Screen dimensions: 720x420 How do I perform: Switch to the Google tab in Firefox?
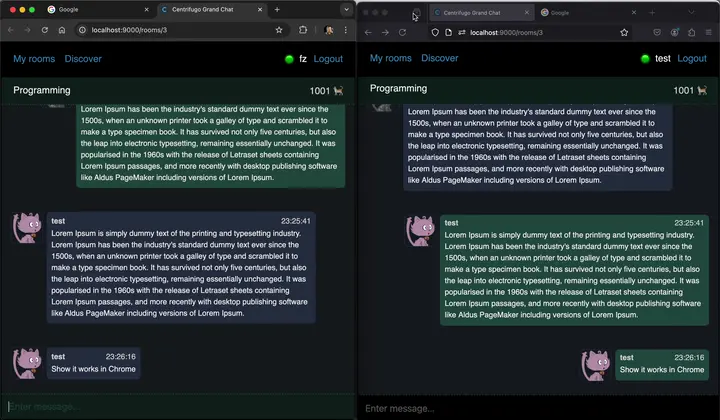click(589, 13)
